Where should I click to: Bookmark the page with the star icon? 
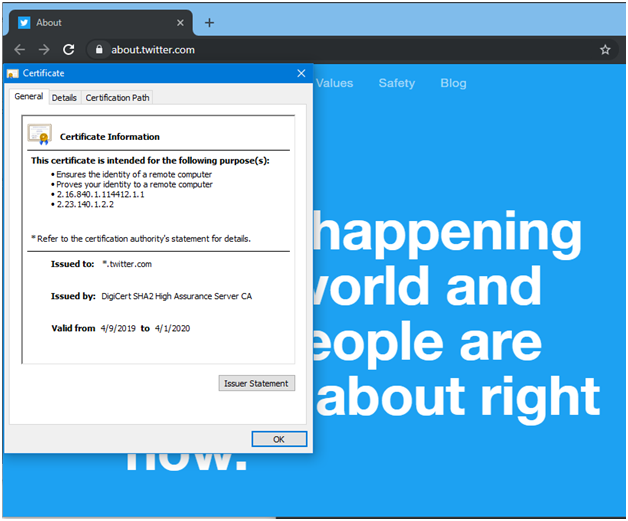tap(605, 50)
